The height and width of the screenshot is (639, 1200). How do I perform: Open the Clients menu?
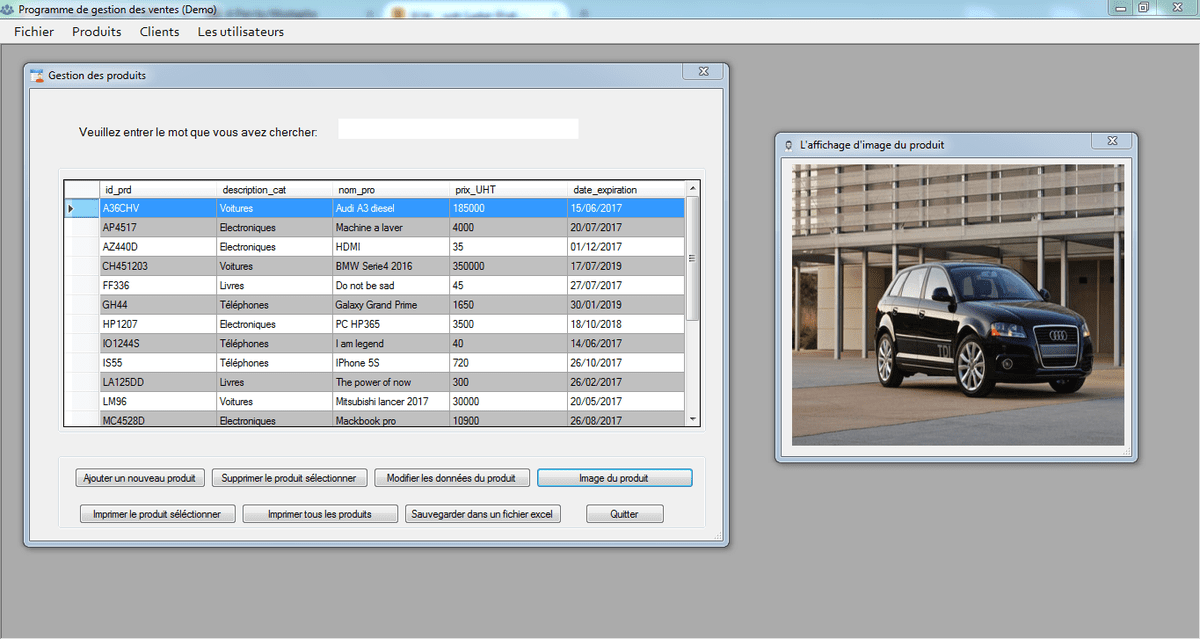pos(159,32)
